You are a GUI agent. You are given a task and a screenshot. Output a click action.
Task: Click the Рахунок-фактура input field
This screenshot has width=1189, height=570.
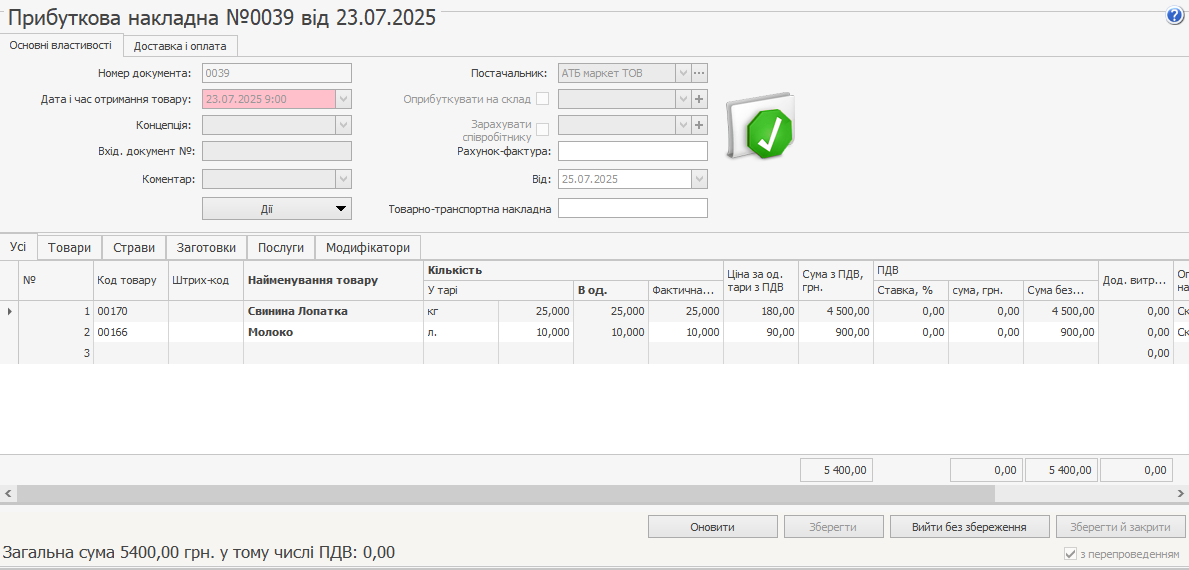(632, 151)
